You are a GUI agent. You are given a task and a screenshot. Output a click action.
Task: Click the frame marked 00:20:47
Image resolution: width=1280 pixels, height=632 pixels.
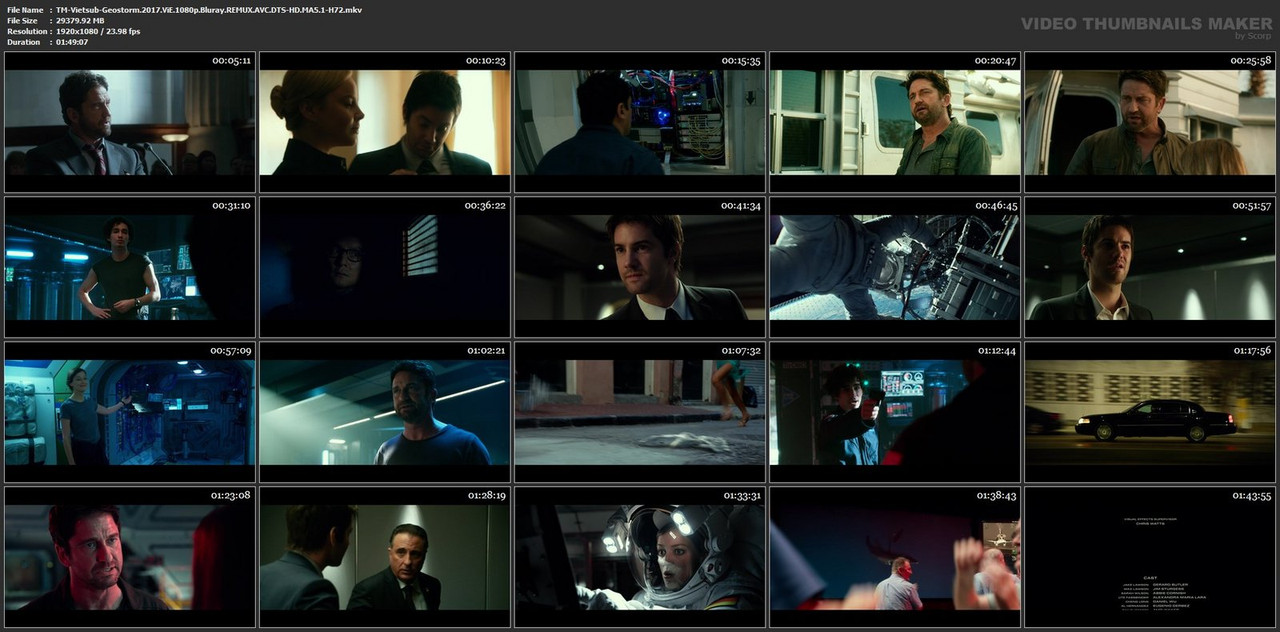point(895,122)
